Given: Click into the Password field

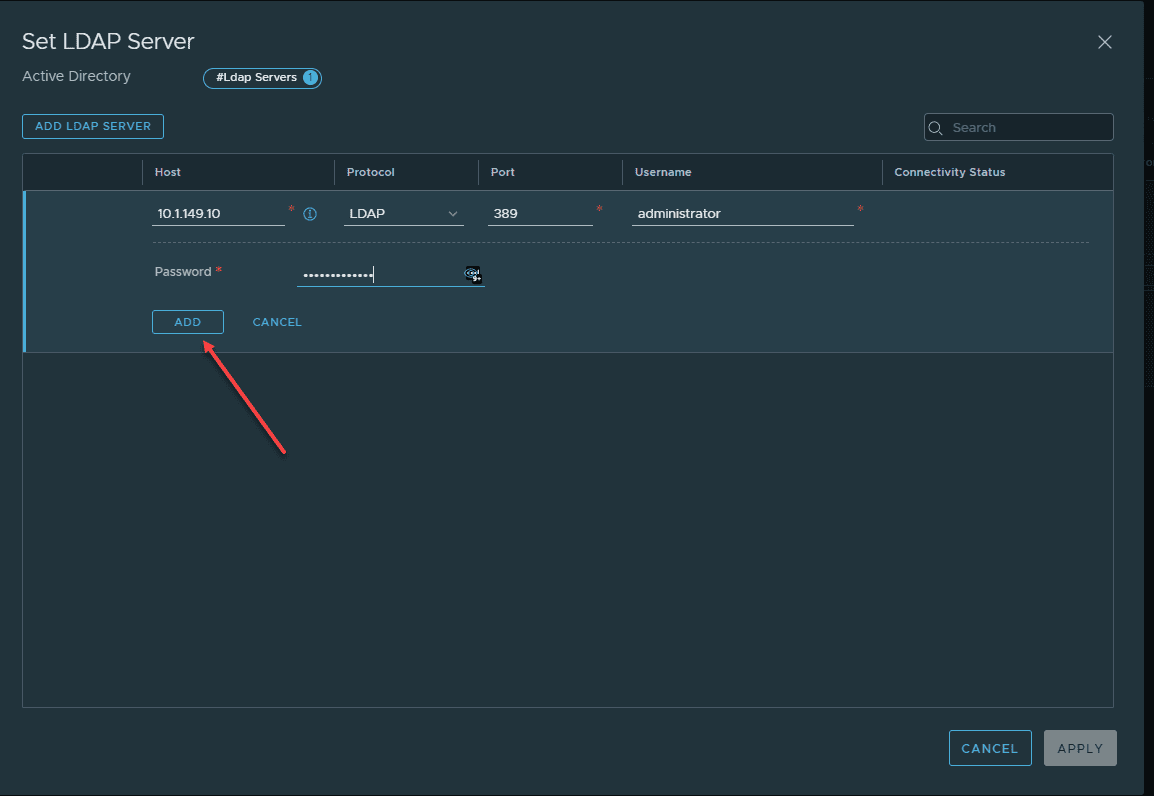Looking at the screenshot, I should pyautogui.click(x=378, y=275).
